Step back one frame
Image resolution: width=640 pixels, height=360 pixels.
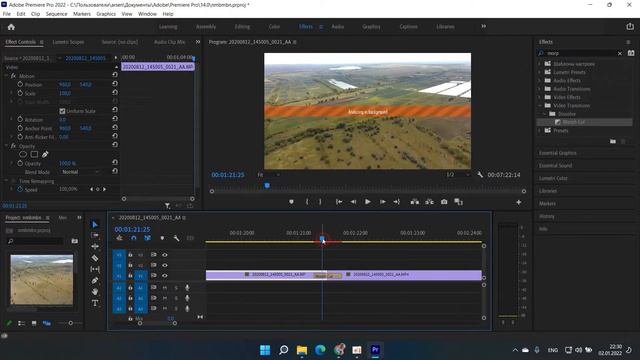(353, 202)
